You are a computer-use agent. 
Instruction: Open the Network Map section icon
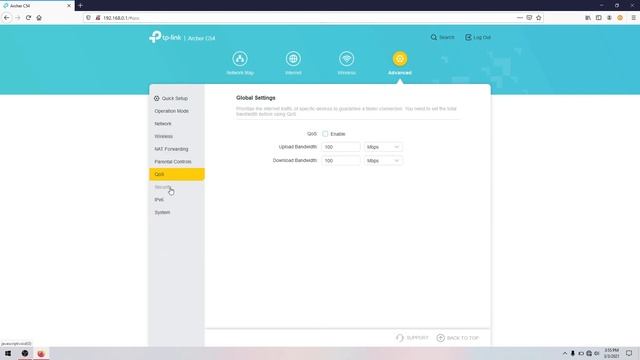pyautogui.click(x=240, y=59)
